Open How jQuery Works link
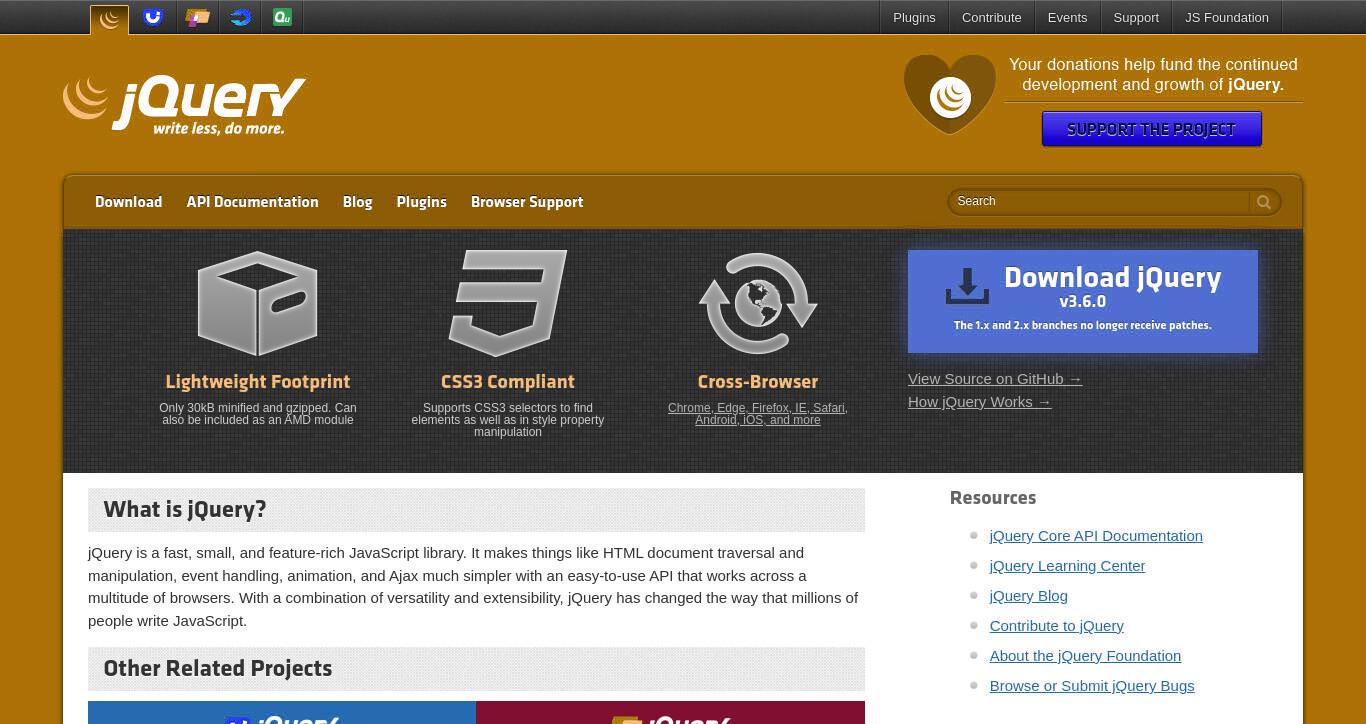The image size is (1366, 724). click(x=979, y=402)
